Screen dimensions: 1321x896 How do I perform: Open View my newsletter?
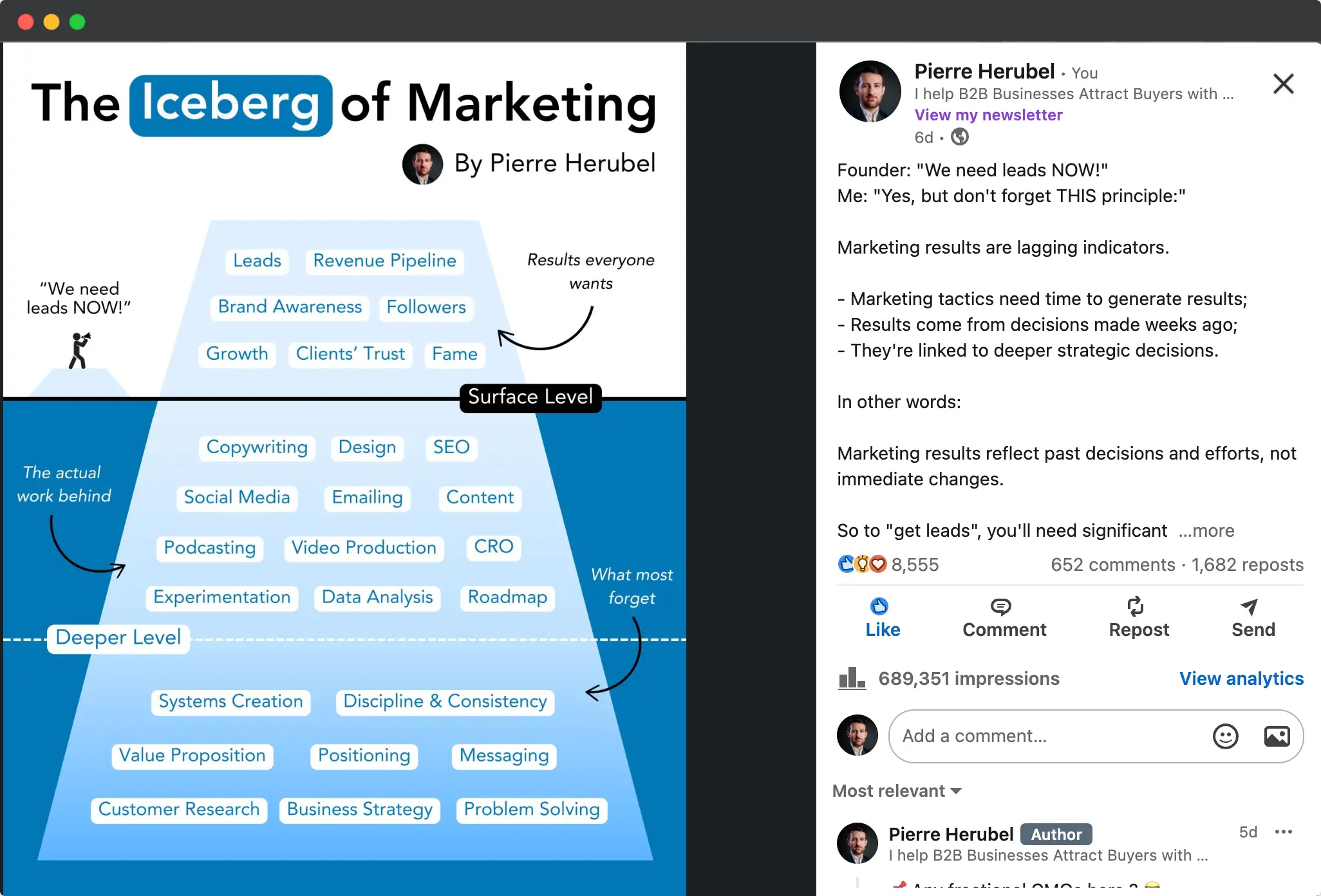989,115
